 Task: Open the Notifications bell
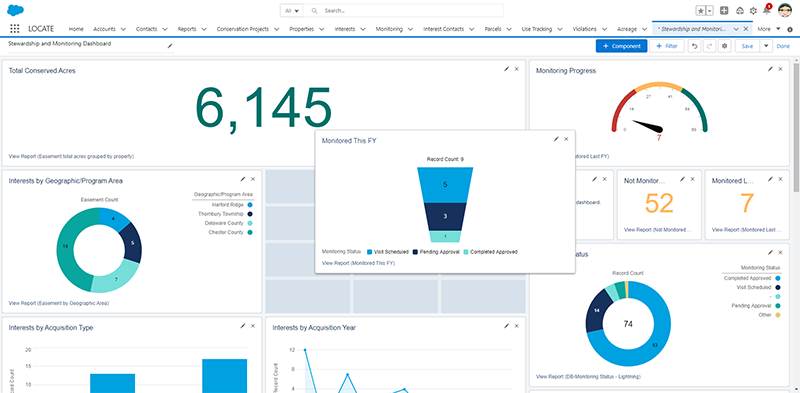(x=767, y=10)
